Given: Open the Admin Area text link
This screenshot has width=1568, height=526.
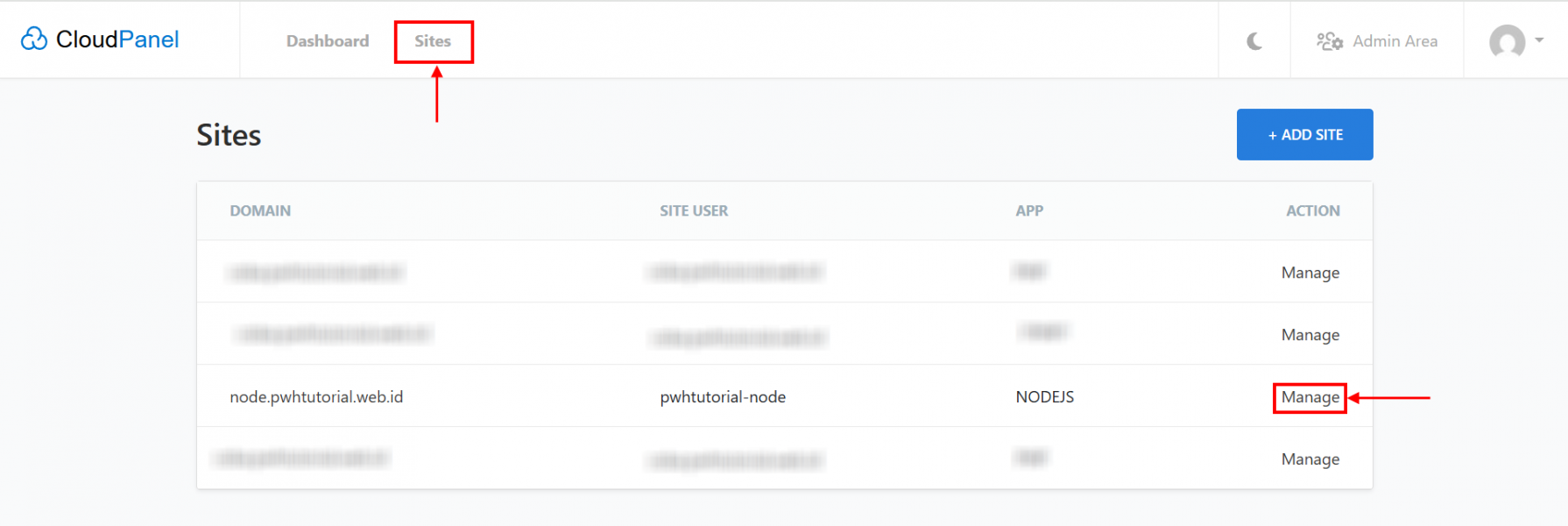Looking at the screenshot, I should coord(1395,41).
